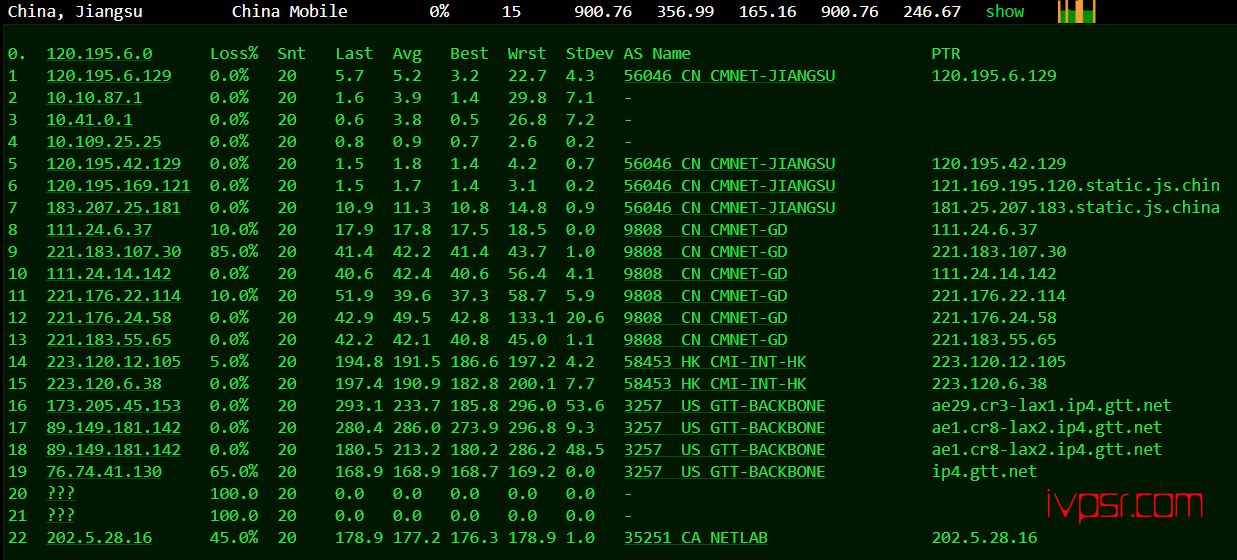Click the Best column header
Image resolution: width=1237 pixels, height=560 pixels.
tap(469, 54)
